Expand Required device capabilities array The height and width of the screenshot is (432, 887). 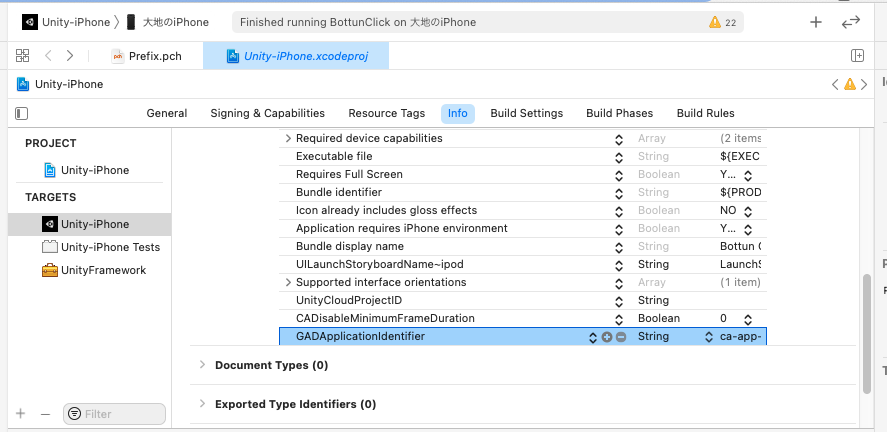289,139
